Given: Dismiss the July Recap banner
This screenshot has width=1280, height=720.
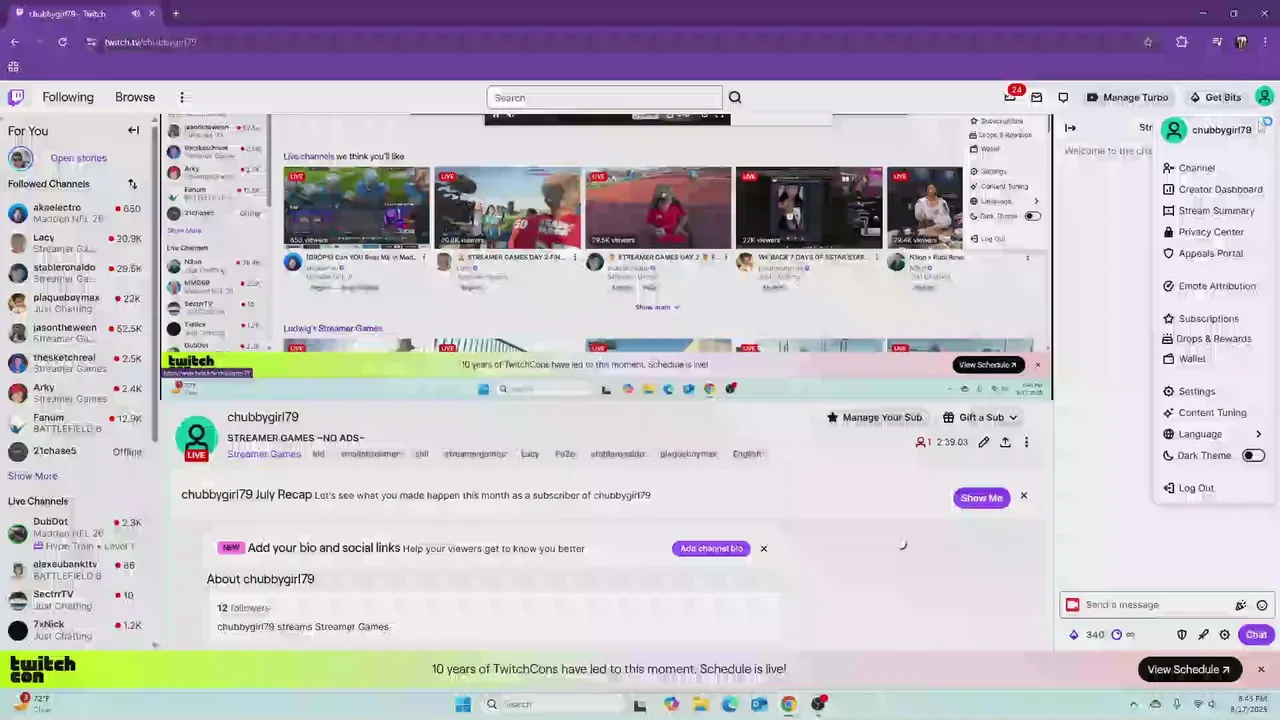Looking at the screenshot, I should [1023, 496].
